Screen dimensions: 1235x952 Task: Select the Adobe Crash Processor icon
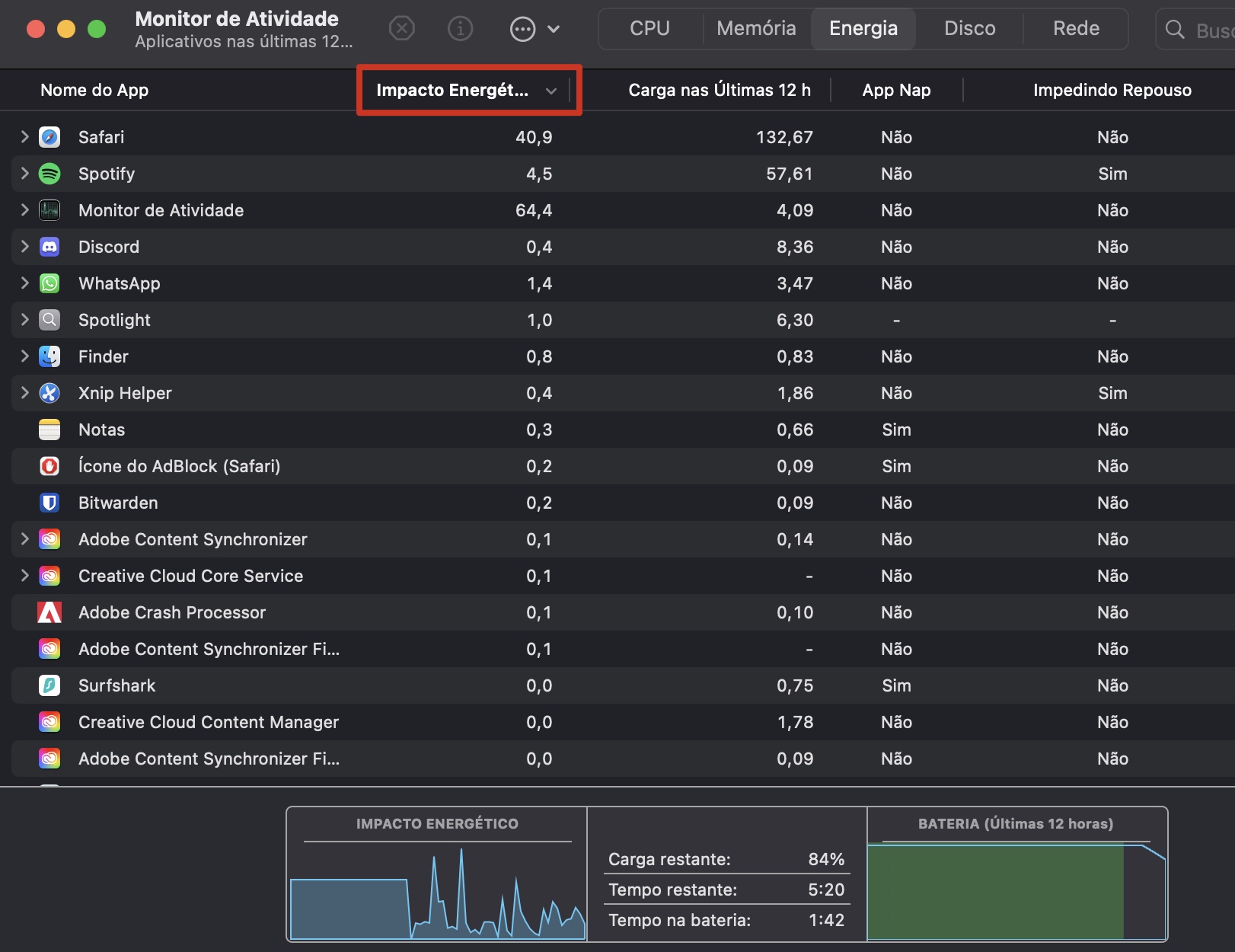click(x=49, y=612)
